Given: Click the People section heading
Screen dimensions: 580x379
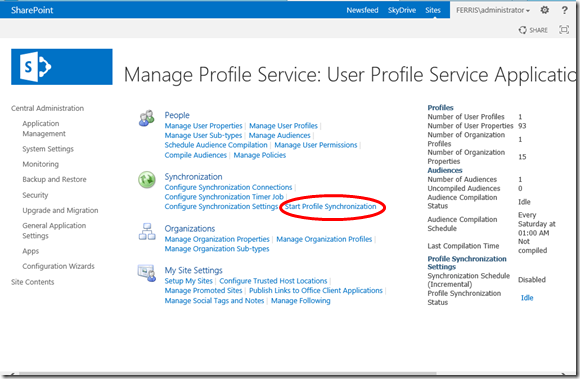Looking at the screenshot, I should coord(177,115).
